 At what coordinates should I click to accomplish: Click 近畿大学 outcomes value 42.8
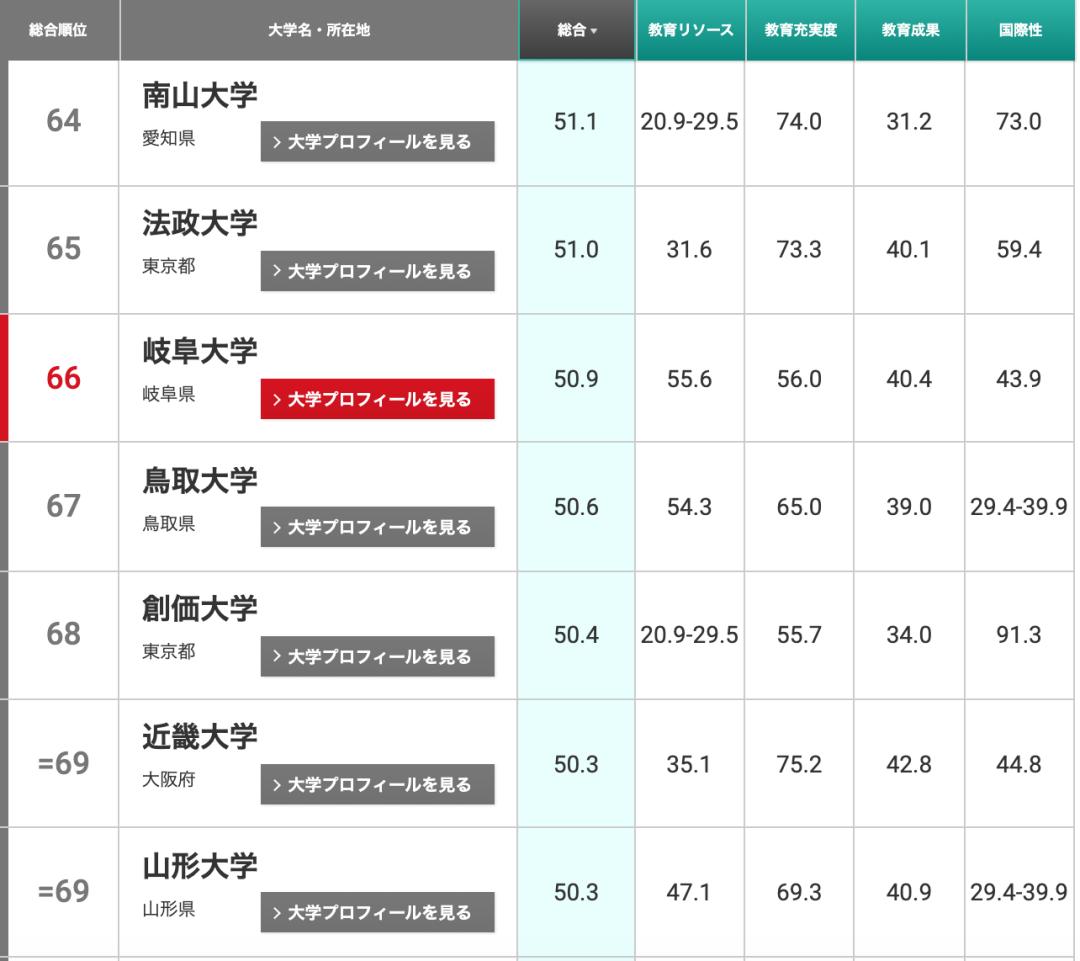[x=909, y=764]
